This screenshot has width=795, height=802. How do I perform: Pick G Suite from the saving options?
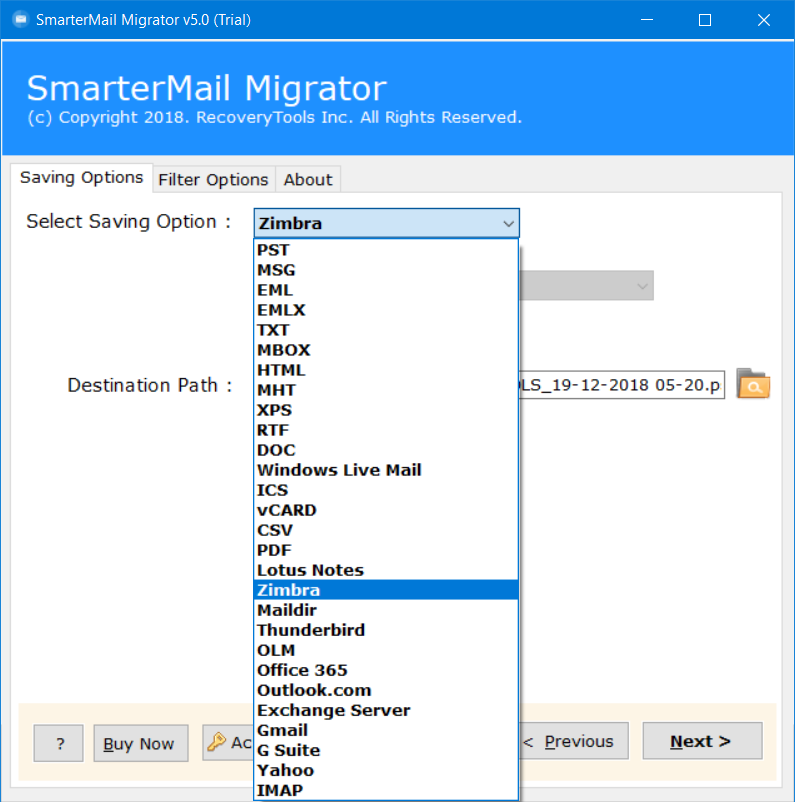pos(386,750)
